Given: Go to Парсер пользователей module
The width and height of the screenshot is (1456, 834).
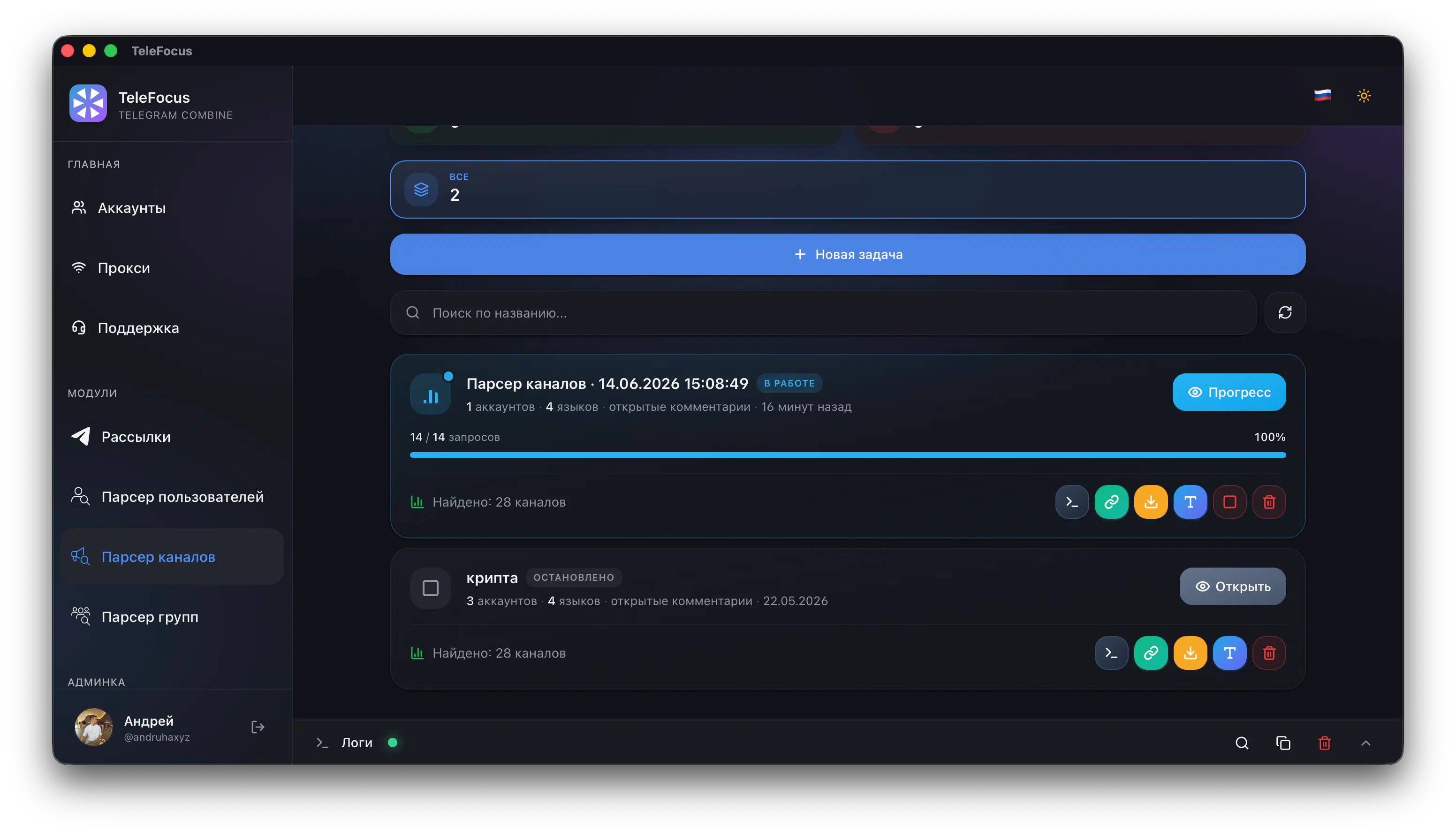Looking at the screenshot, I should point(173,497).
